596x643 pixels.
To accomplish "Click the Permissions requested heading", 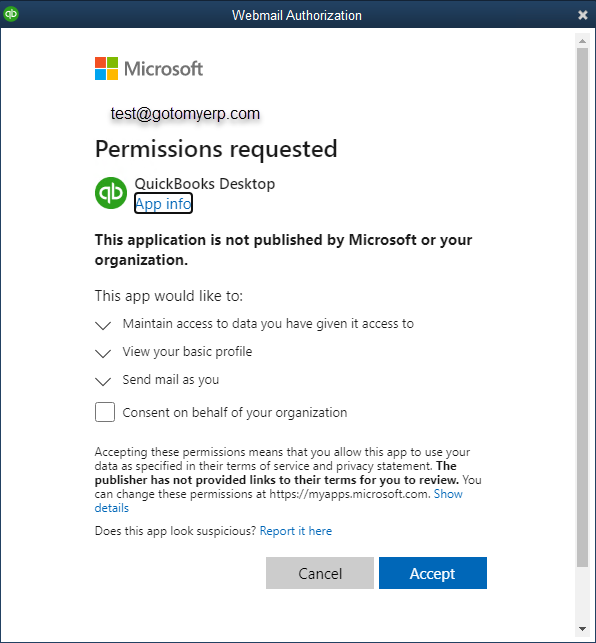I will pyautogui.click(x=216, y=149).
